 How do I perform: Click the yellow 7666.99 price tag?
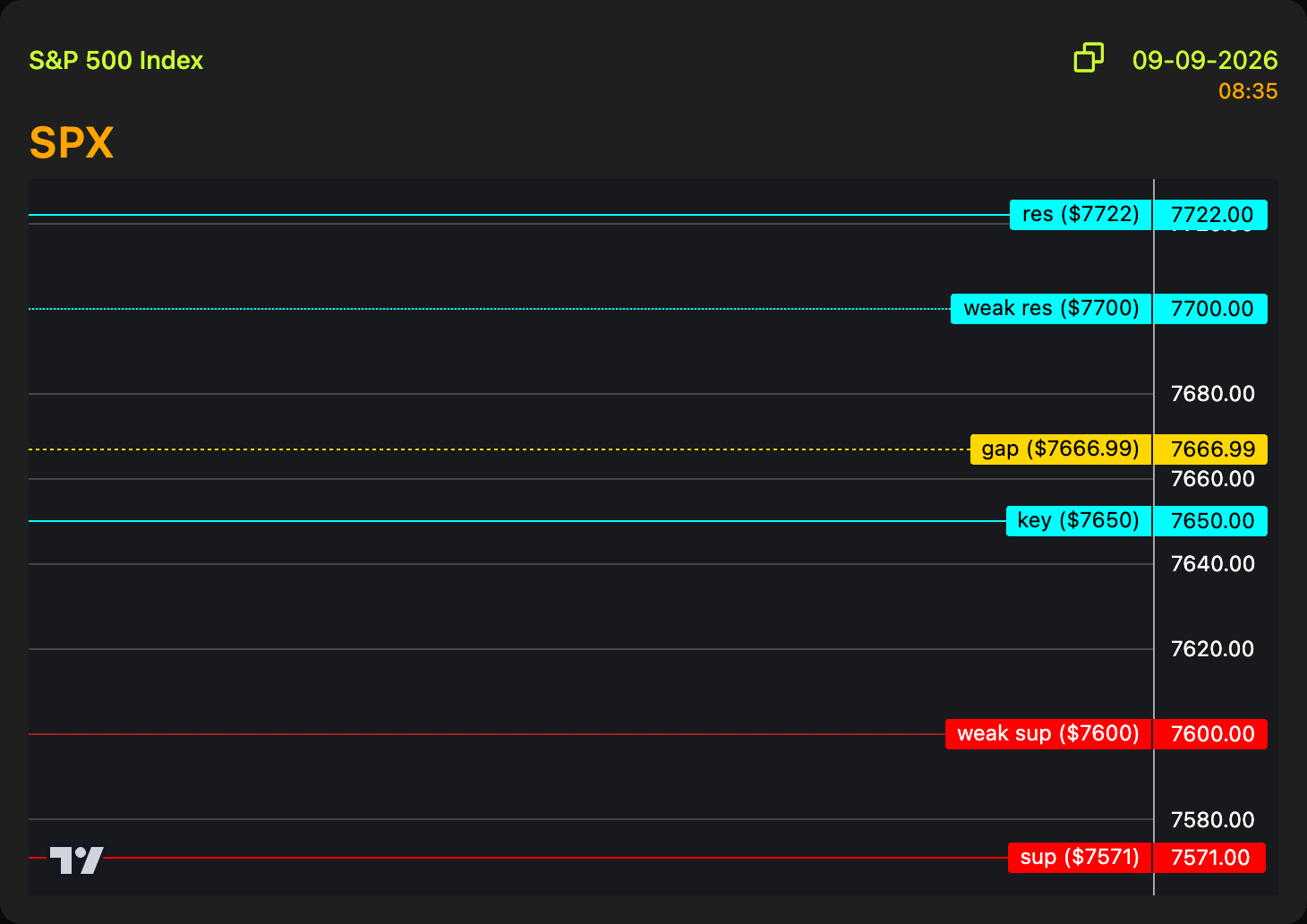(x=1210, y=449)
